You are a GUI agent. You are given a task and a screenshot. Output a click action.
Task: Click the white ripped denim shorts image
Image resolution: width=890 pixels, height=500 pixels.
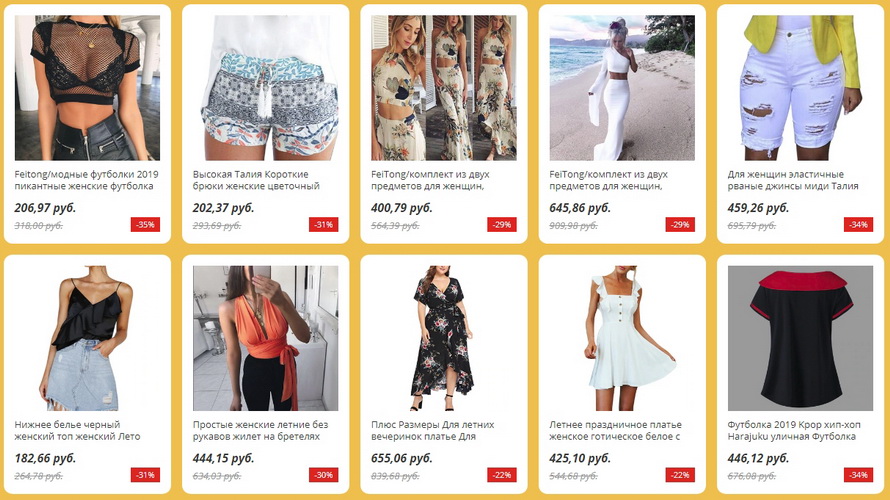pos(800,88)
